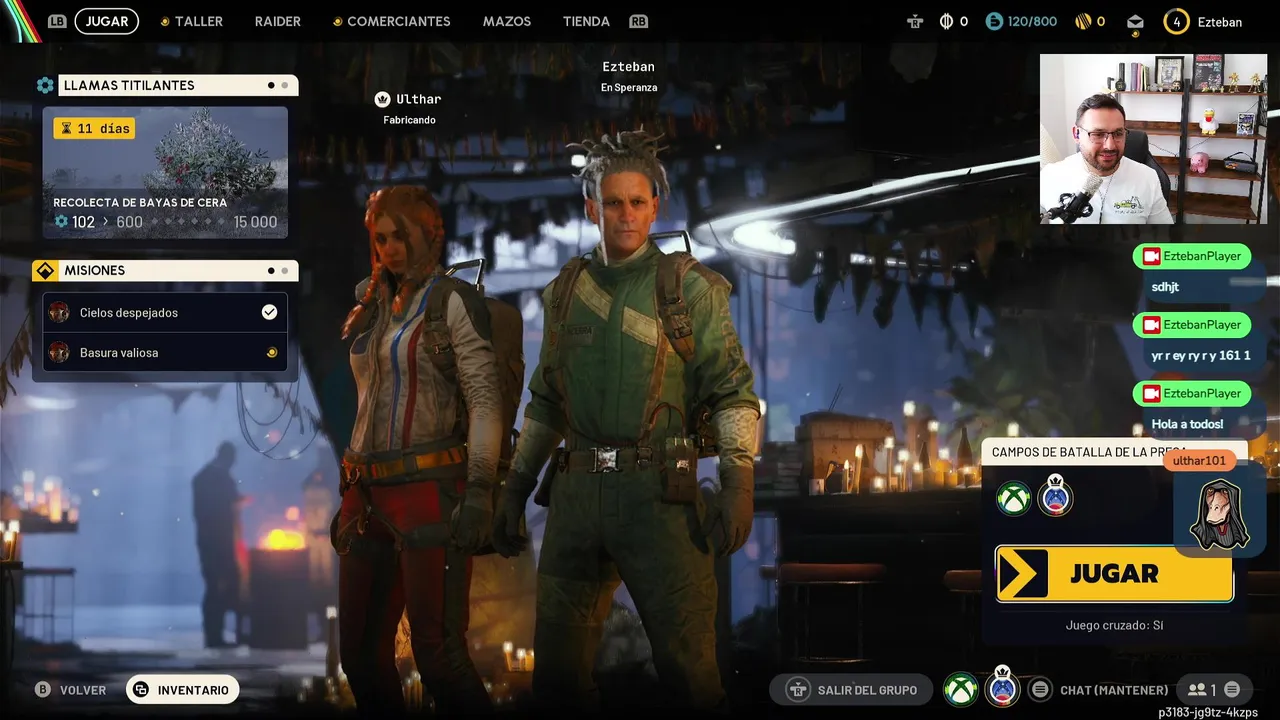This screenshot has width=1280, height=720.
Task: Click the blue stash capacity icon
Action: coord(994,21)
